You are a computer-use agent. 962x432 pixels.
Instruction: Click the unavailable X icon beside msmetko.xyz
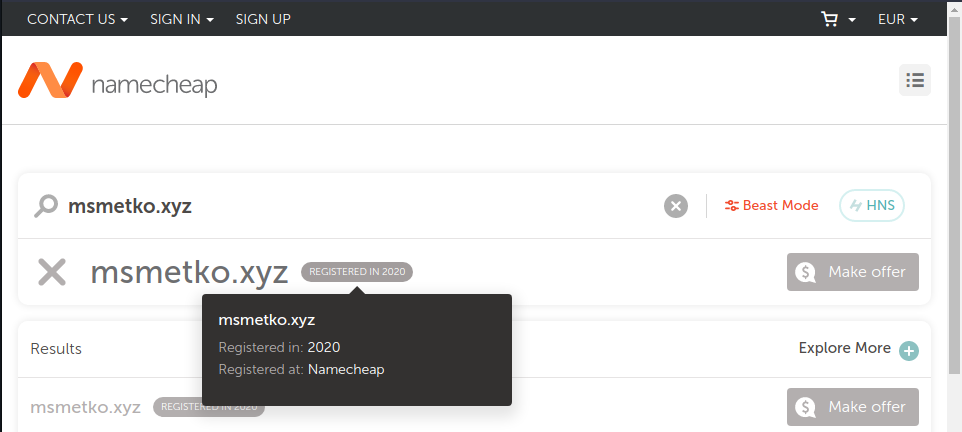52,272
